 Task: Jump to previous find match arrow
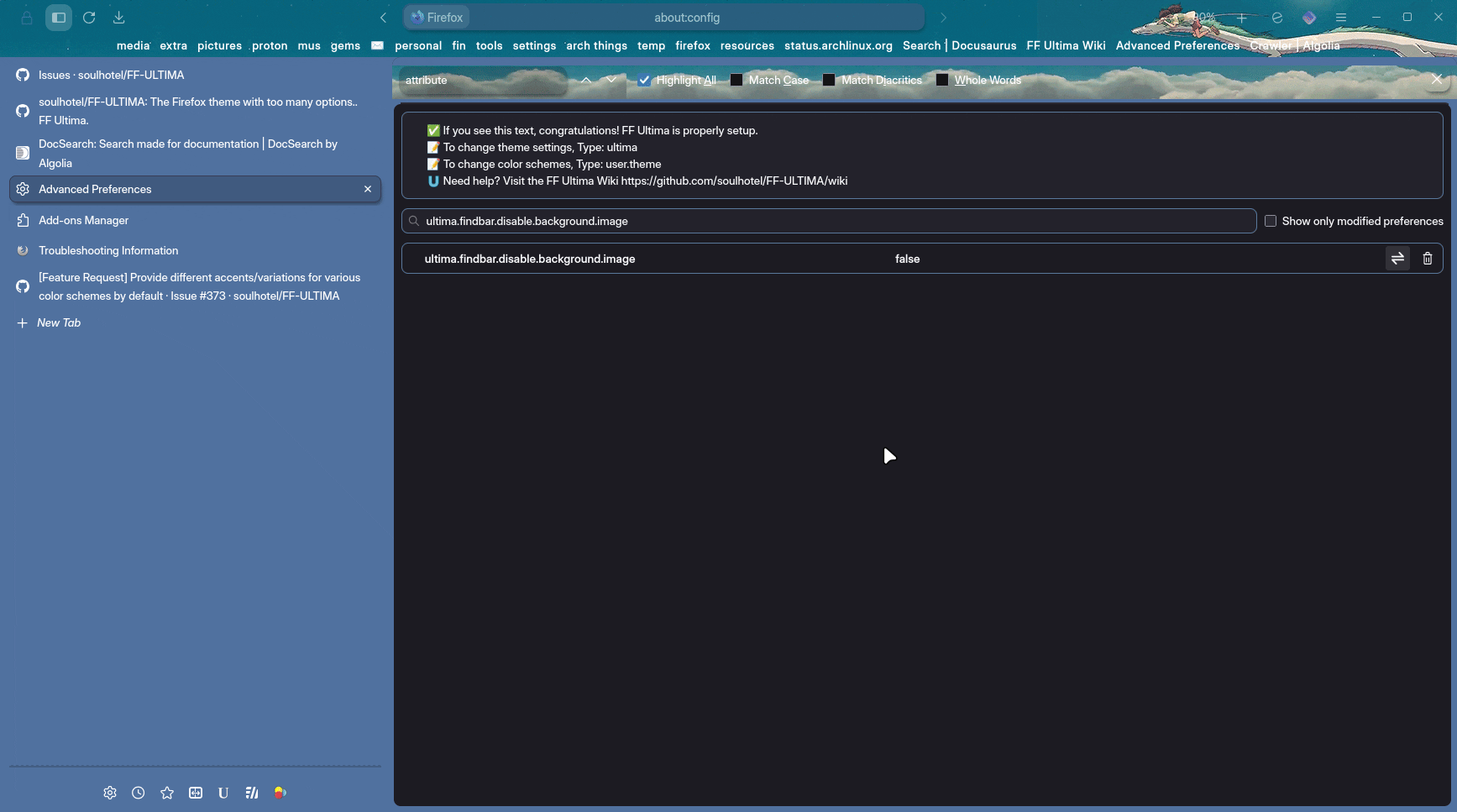[x=586, y=81]
